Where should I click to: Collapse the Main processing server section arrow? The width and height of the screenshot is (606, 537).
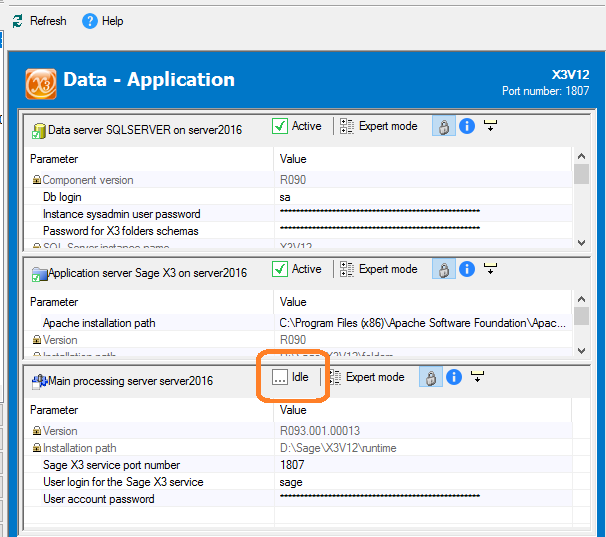coord(479,377)
